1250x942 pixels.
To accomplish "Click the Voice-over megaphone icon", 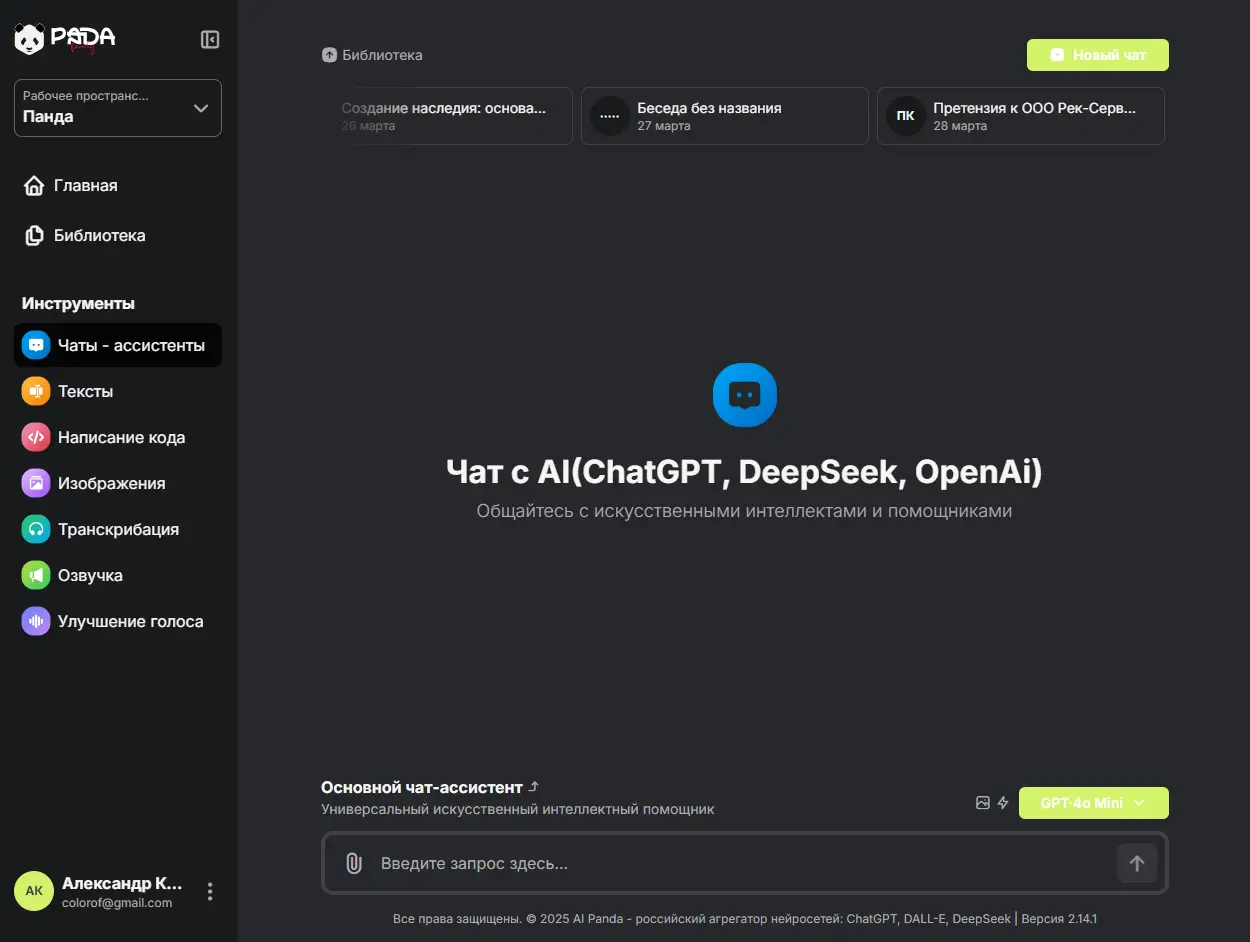I will 36,575.
